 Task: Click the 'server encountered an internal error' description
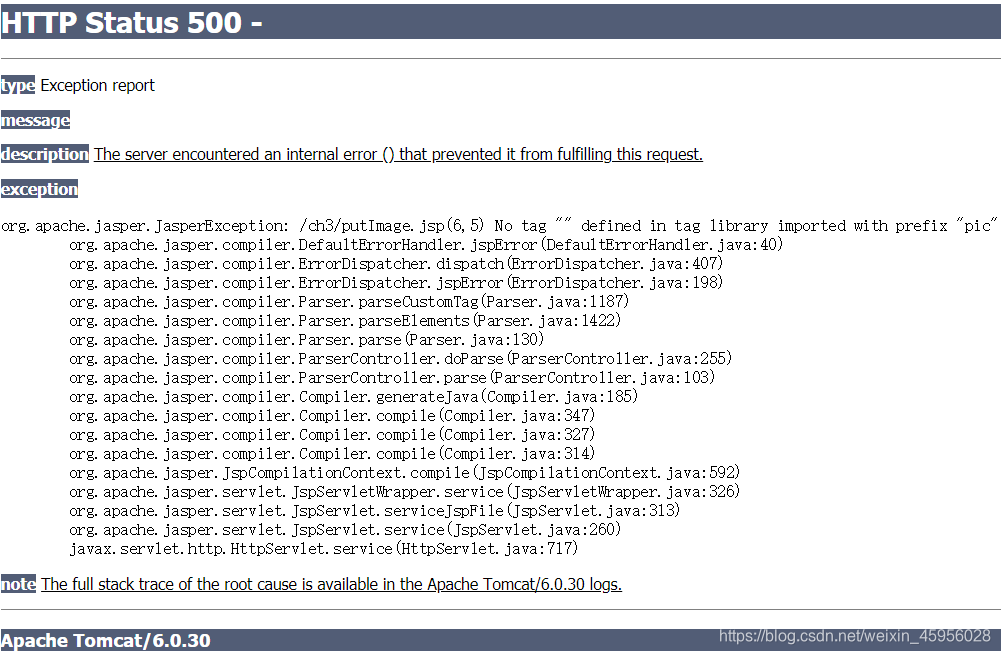(398, 154)
